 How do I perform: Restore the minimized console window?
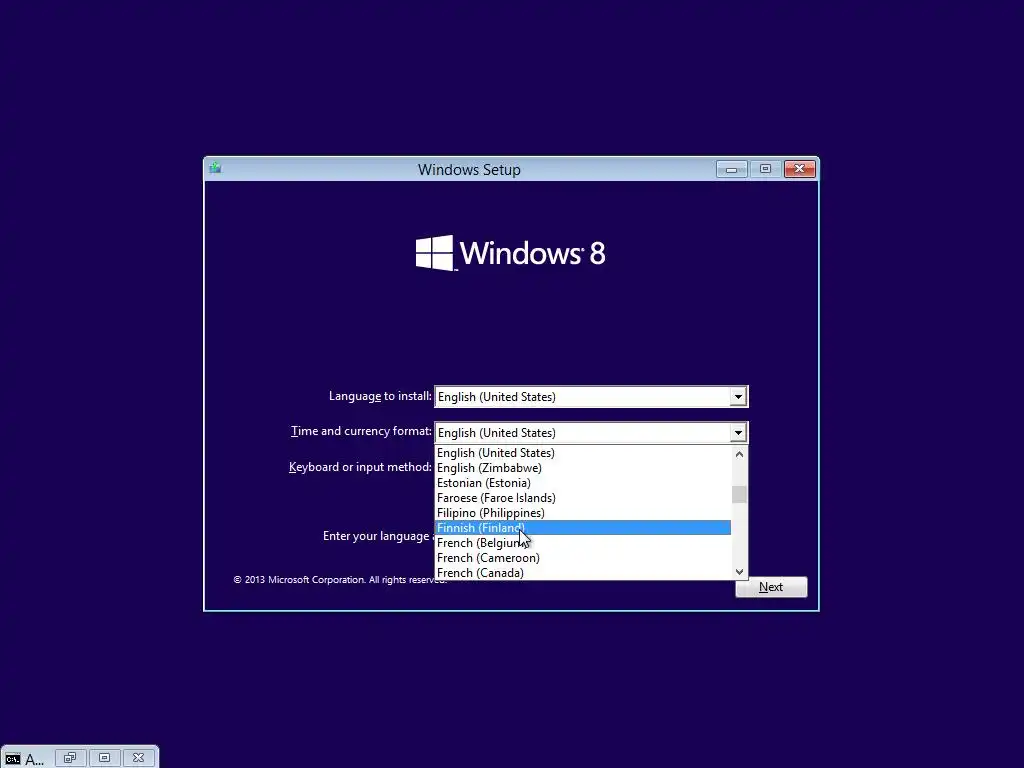coord(70,758)
